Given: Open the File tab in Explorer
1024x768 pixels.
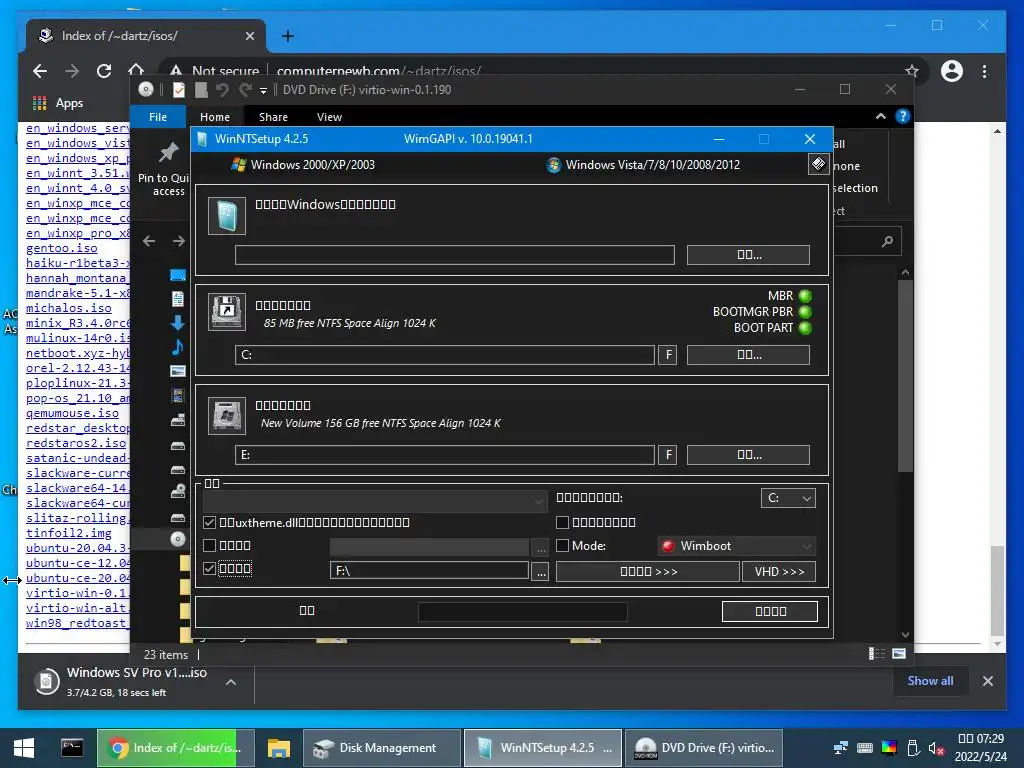Looking at the screenshot, I should pyautogui.click(x=158, y=117).
